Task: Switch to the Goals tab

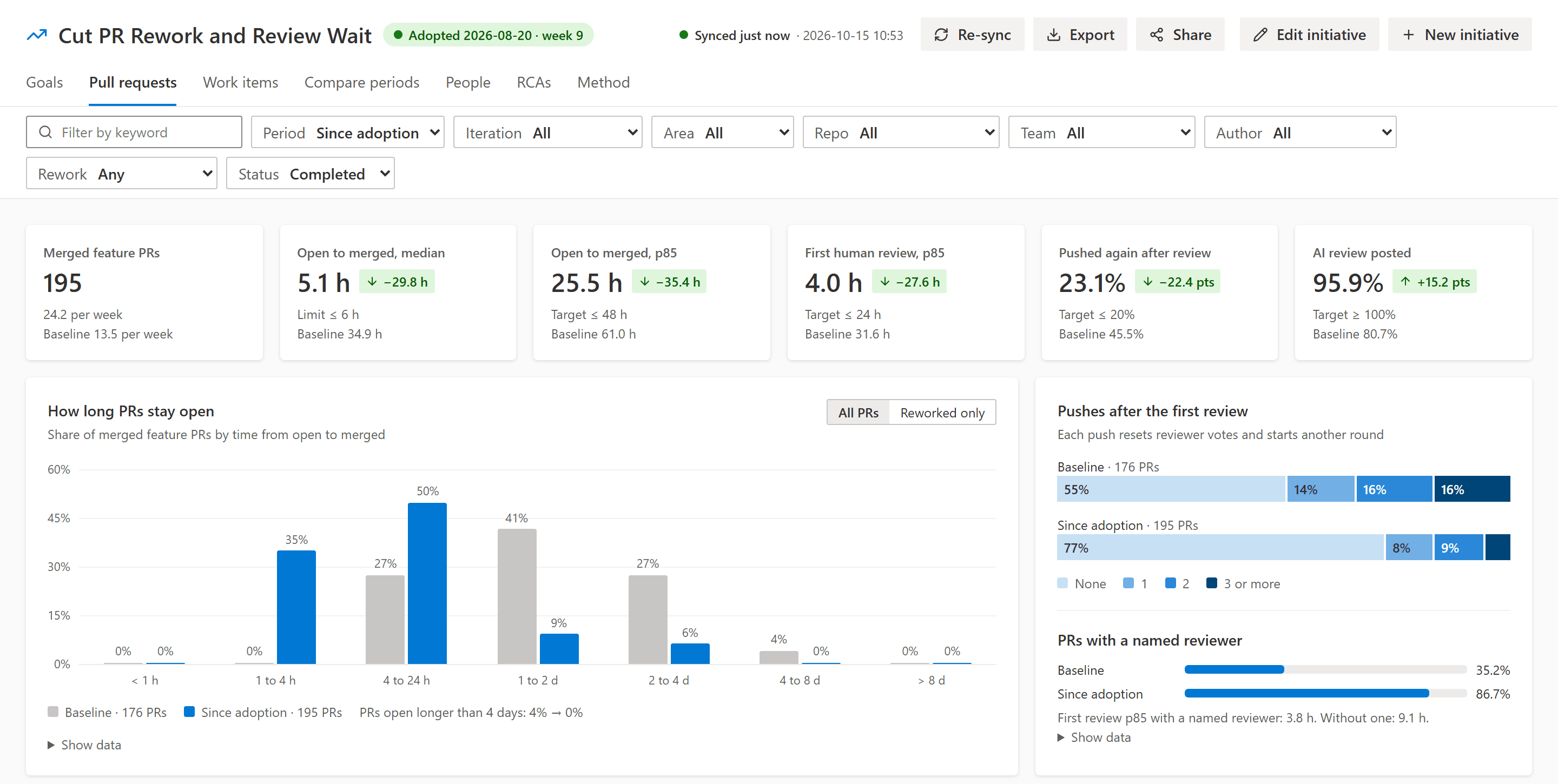Action: point(44,82)
